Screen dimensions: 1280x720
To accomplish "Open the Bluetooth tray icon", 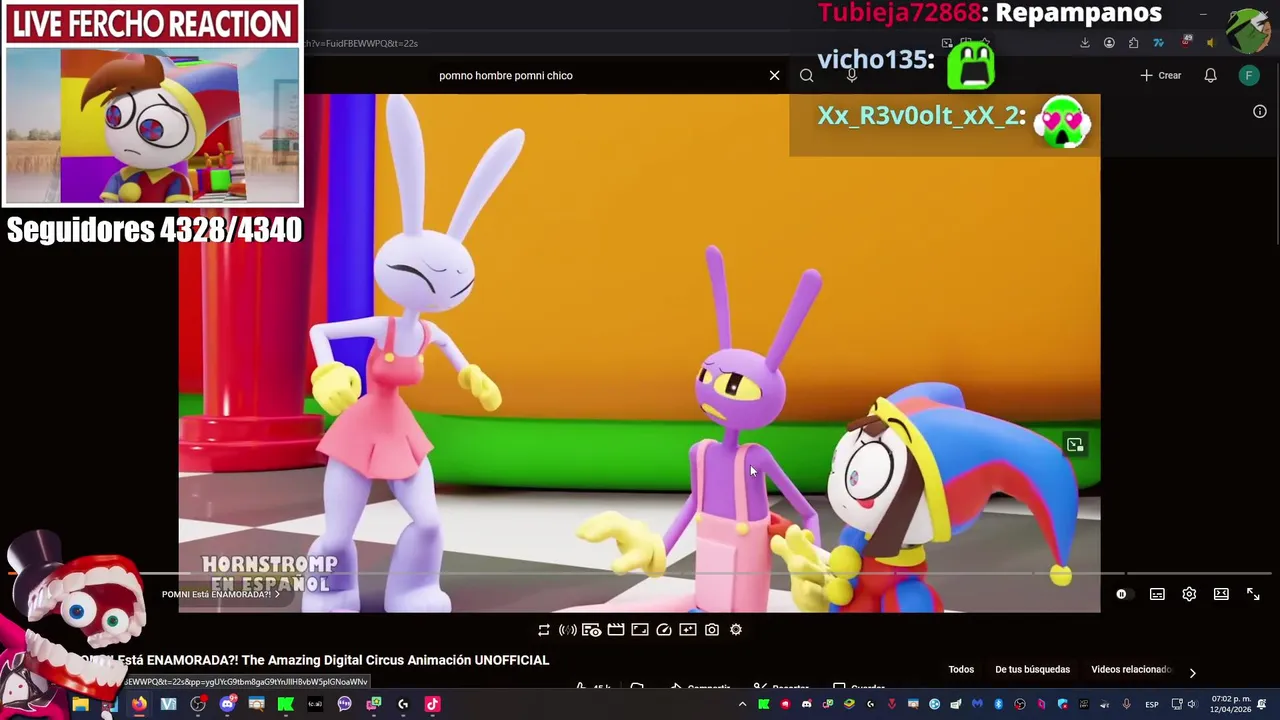I will 998,704.
